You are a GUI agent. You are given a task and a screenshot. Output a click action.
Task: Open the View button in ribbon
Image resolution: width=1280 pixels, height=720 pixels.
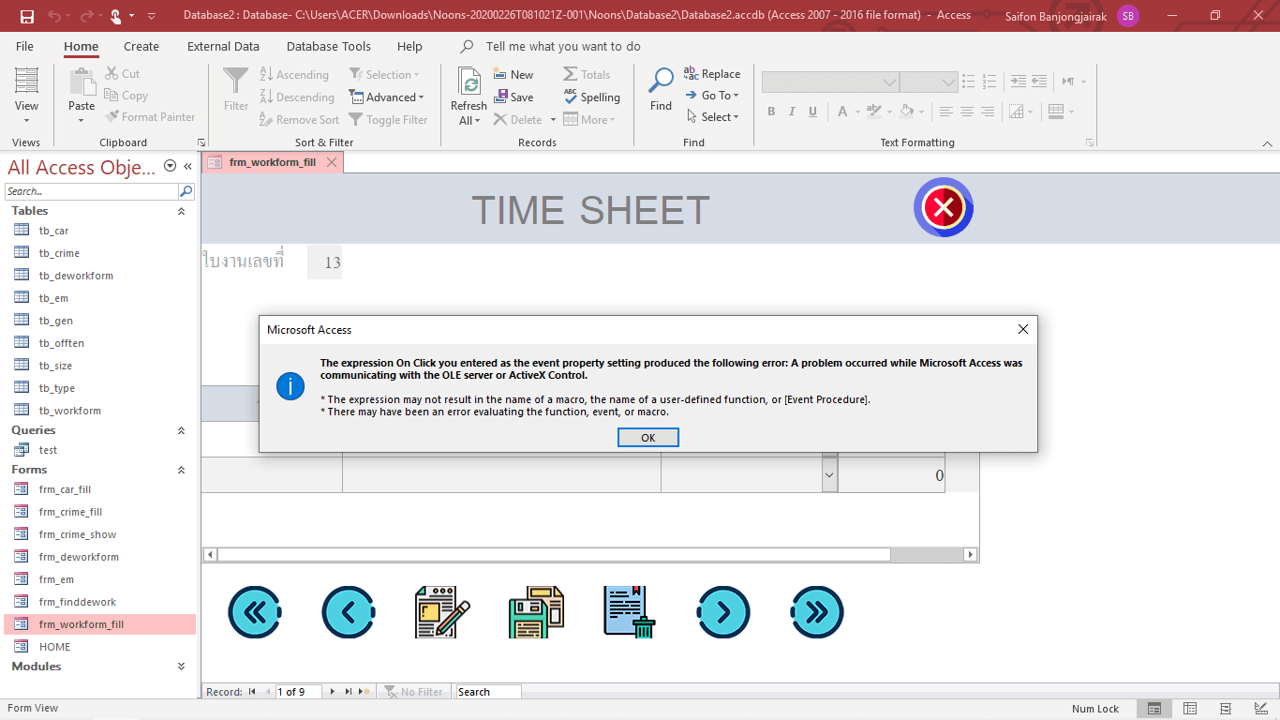[x=27, y=96]
